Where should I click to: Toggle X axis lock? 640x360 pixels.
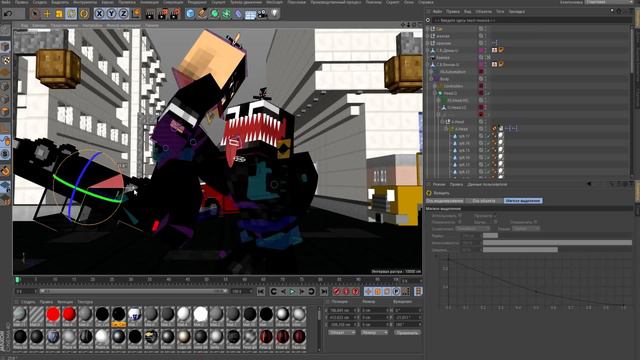point(99,14)
